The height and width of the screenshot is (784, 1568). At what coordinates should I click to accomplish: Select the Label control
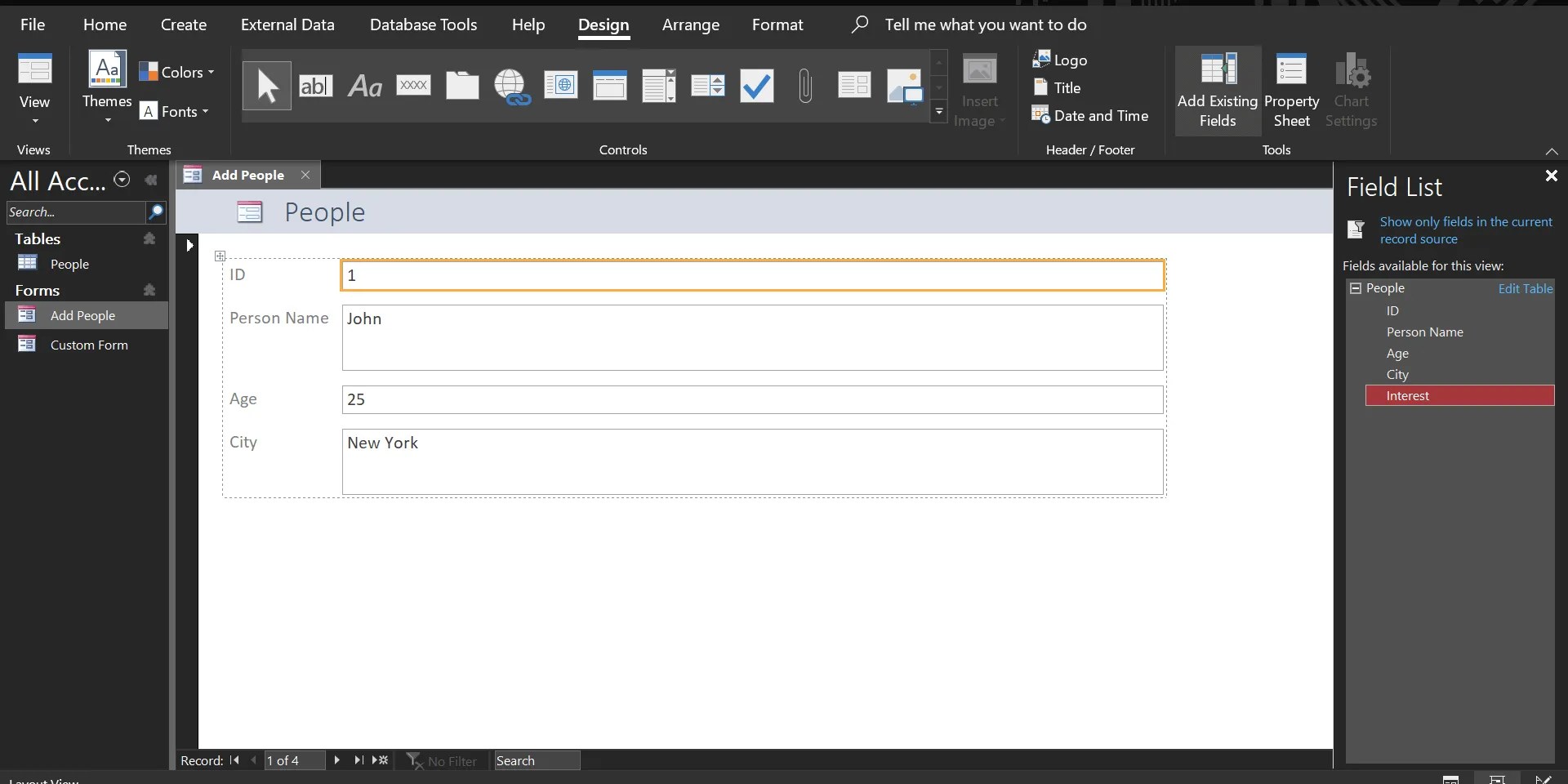click(365, 86)
